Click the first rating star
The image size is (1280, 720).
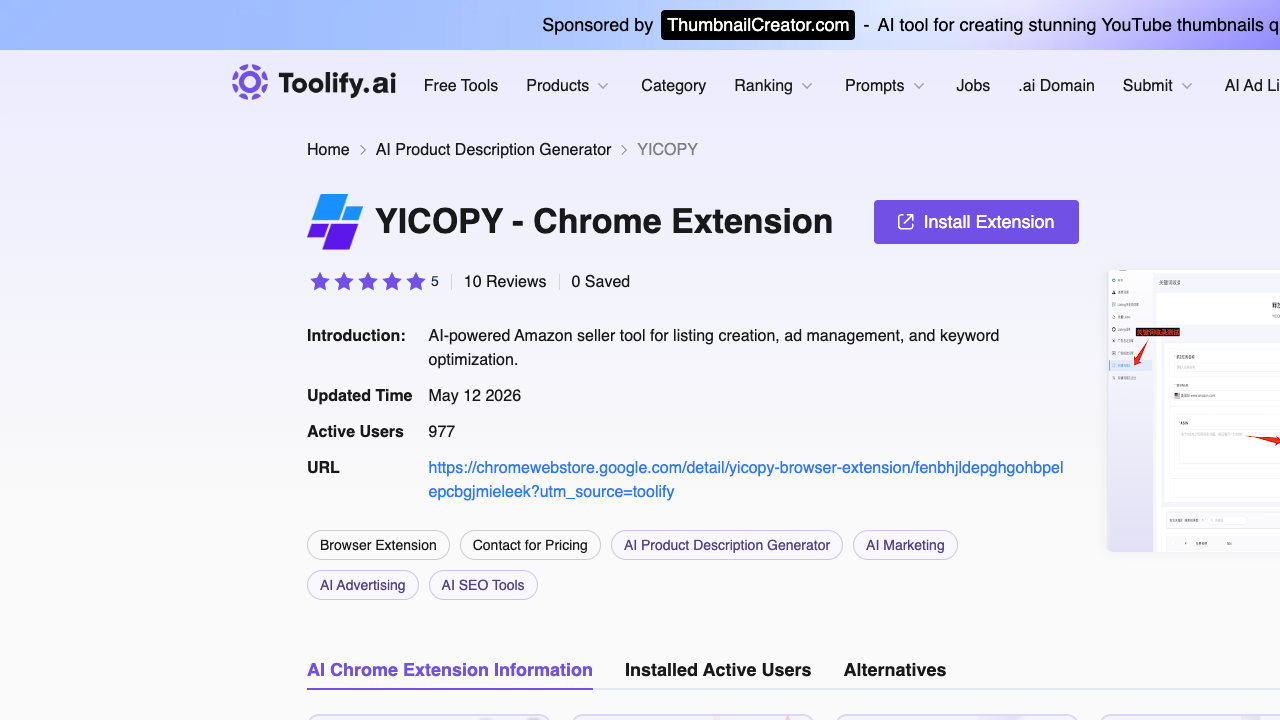click(x=320, y=282)
